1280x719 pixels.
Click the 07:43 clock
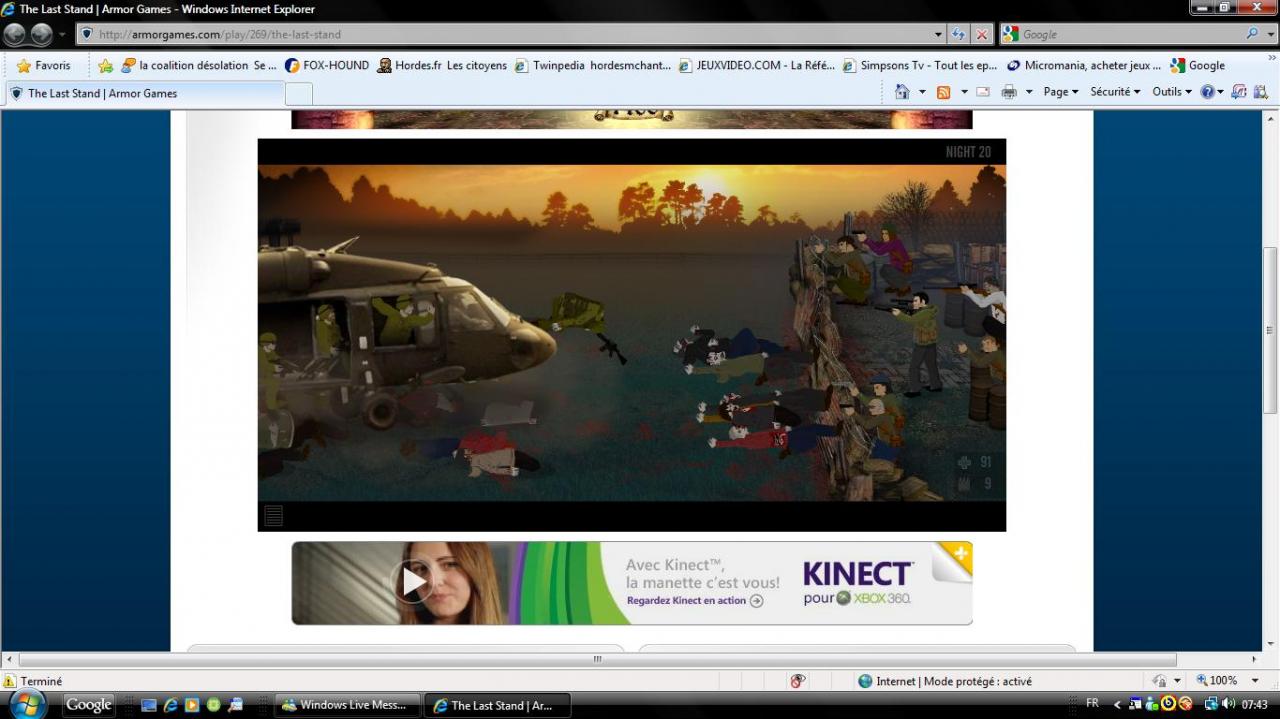(1255, 704)
